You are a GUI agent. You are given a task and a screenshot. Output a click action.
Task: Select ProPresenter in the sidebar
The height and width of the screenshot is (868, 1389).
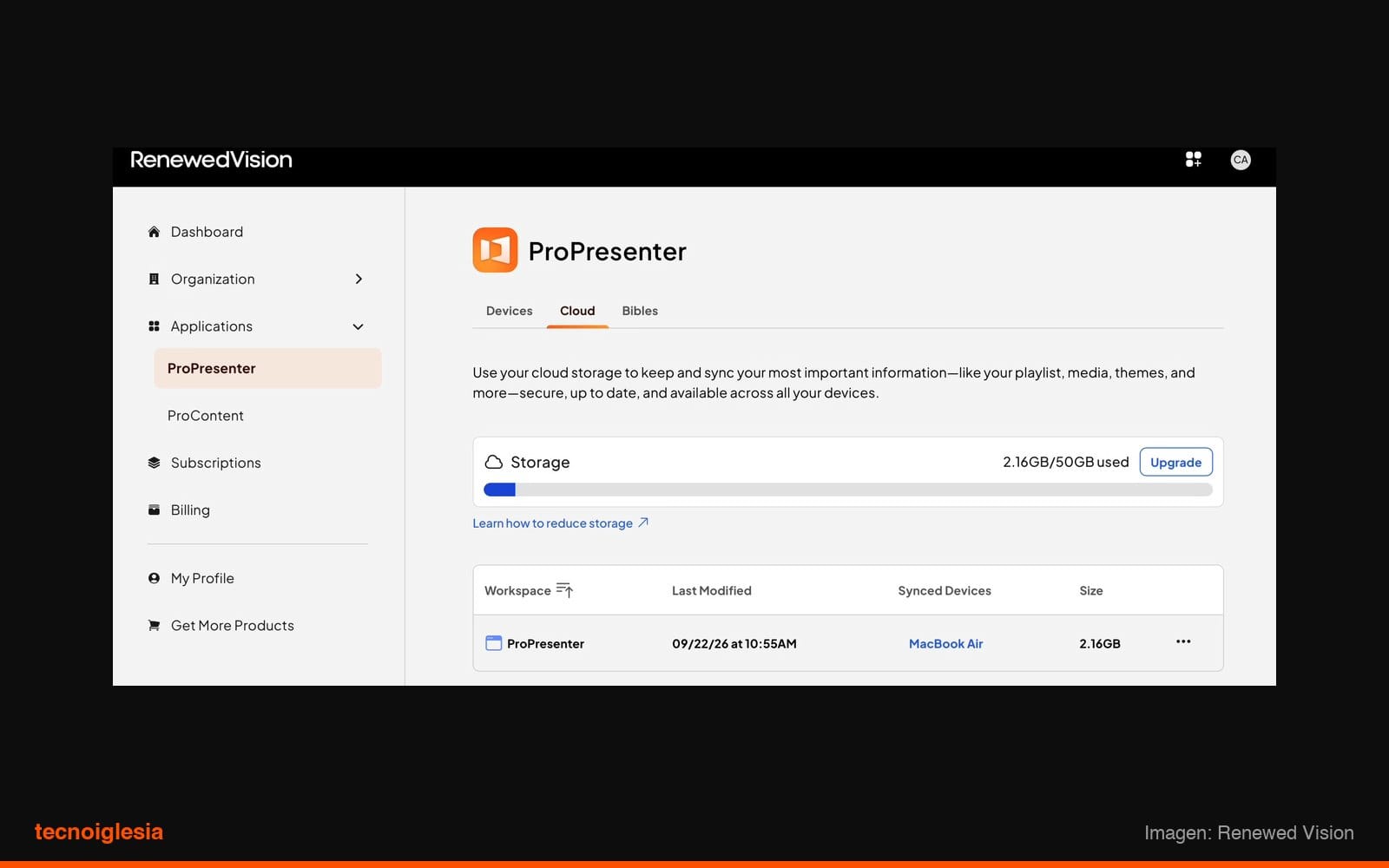267,368
